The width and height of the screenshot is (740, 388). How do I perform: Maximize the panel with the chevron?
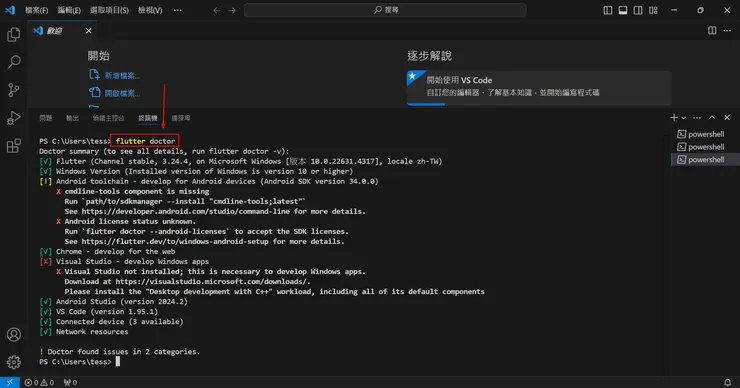712,118
